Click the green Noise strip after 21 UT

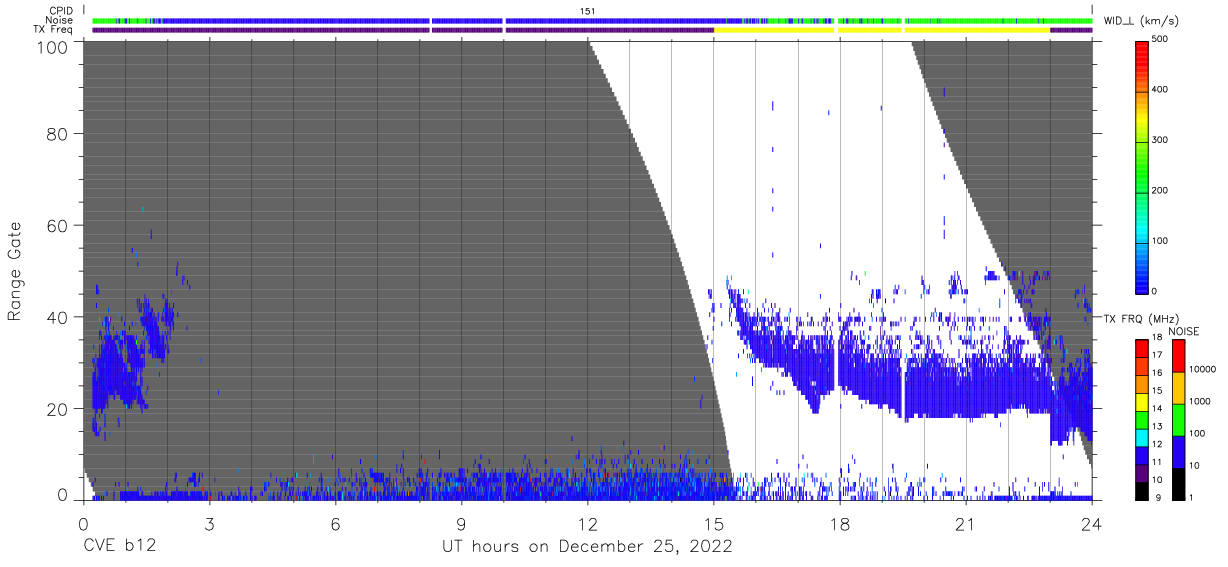(x=1030, y=20)
